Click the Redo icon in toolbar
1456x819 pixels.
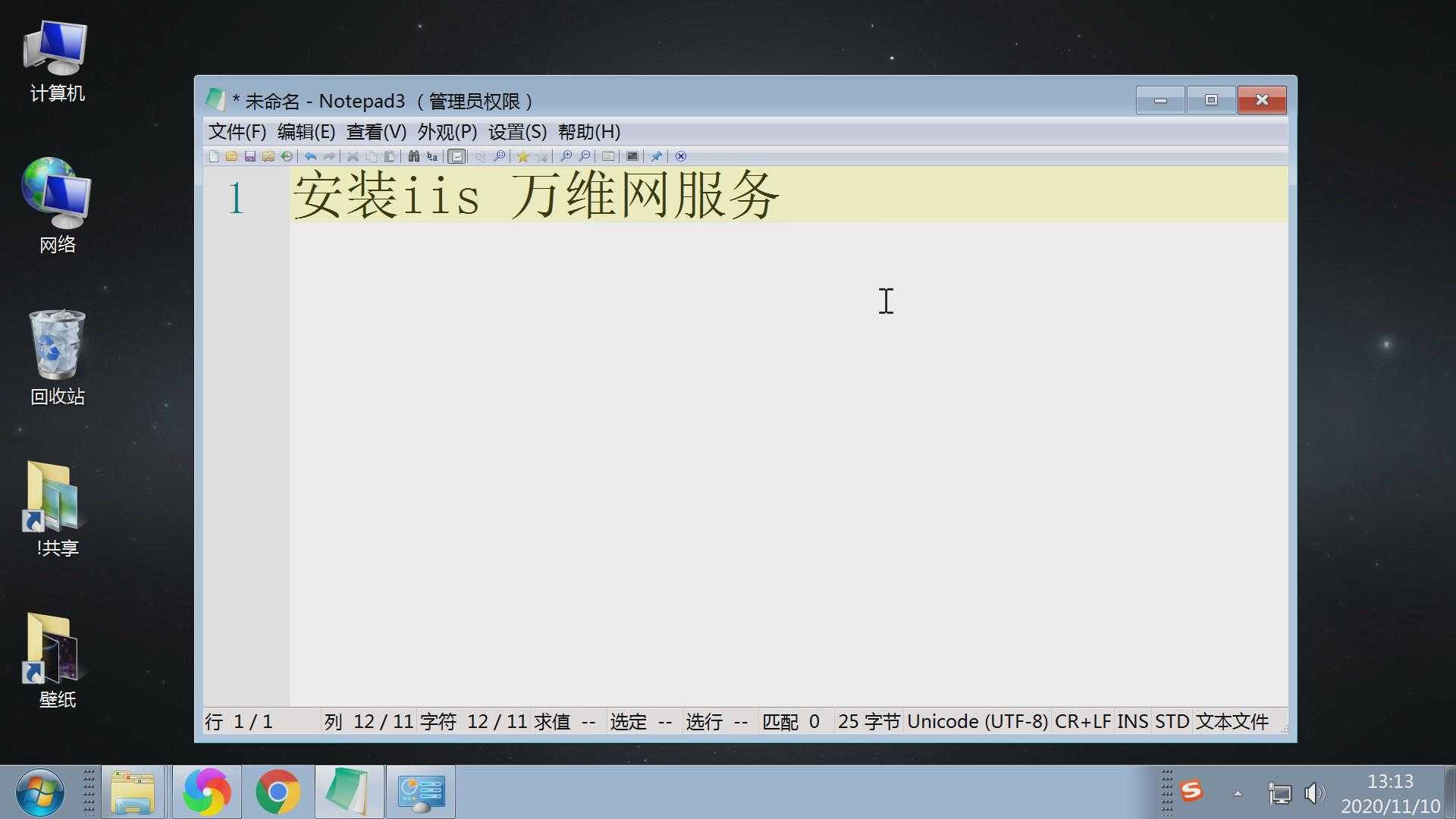coord(328,156)
